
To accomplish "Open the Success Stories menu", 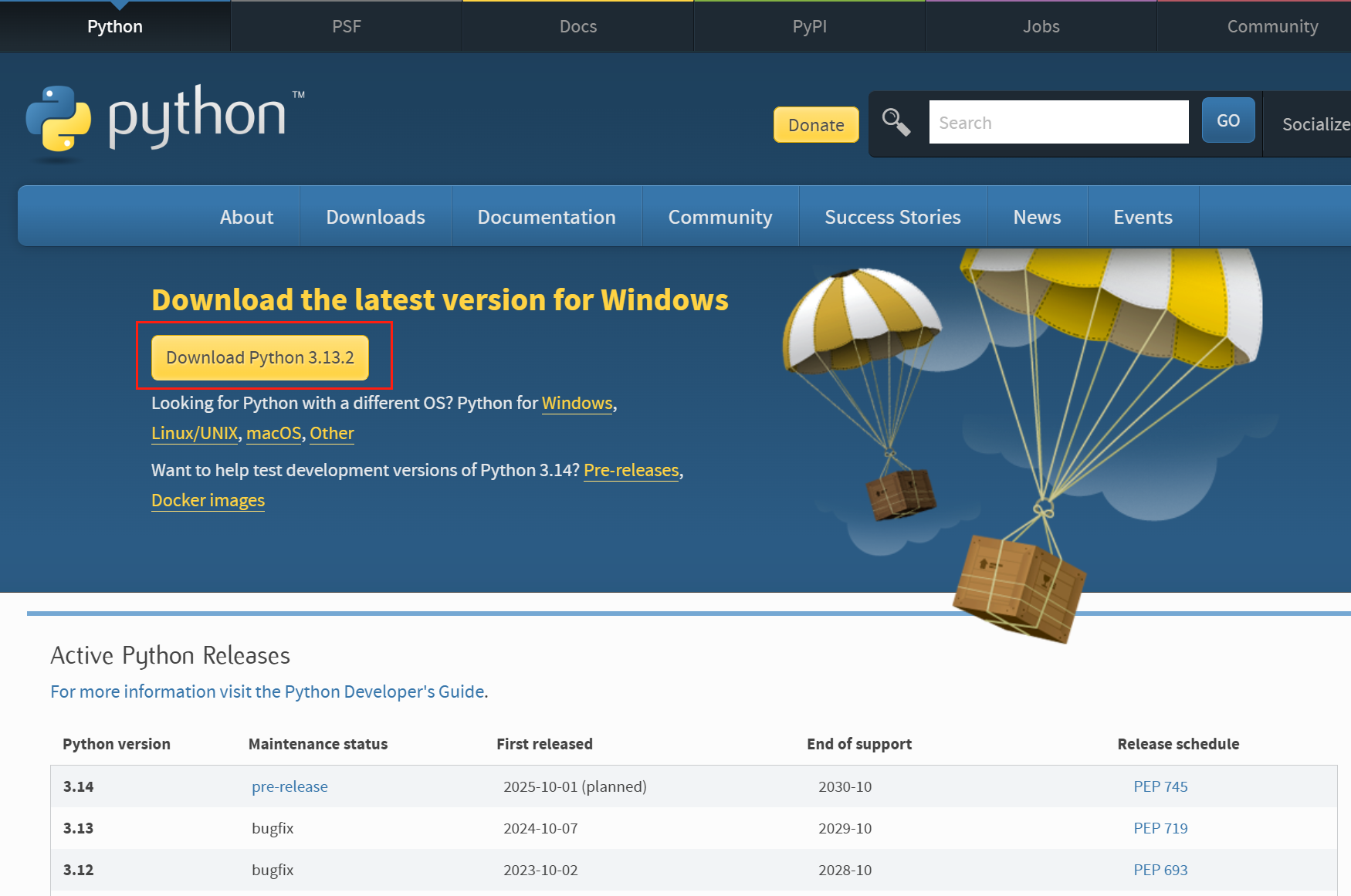I will pyautogui.click(x=893, y=217).
